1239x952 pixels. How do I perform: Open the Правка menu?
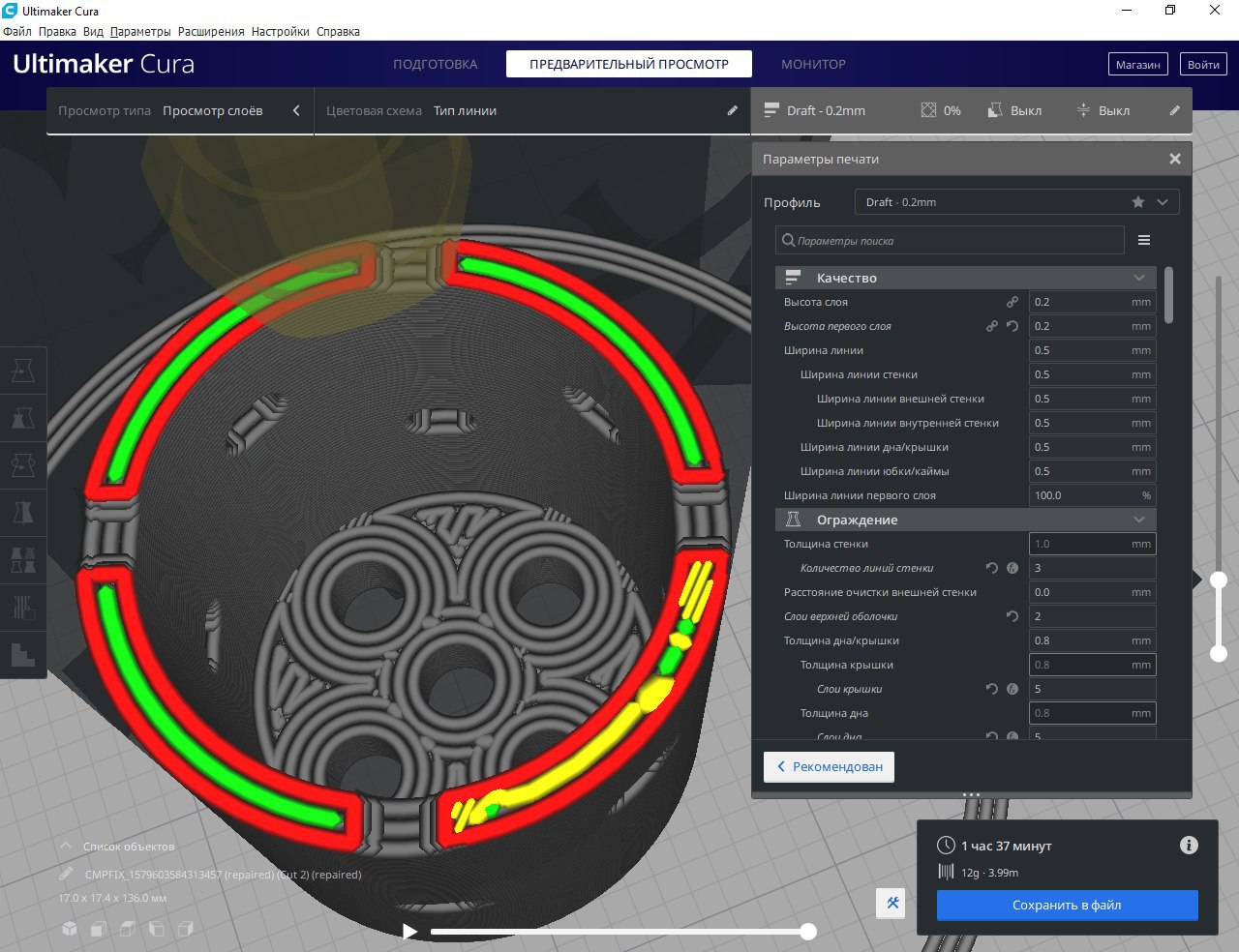57,31
